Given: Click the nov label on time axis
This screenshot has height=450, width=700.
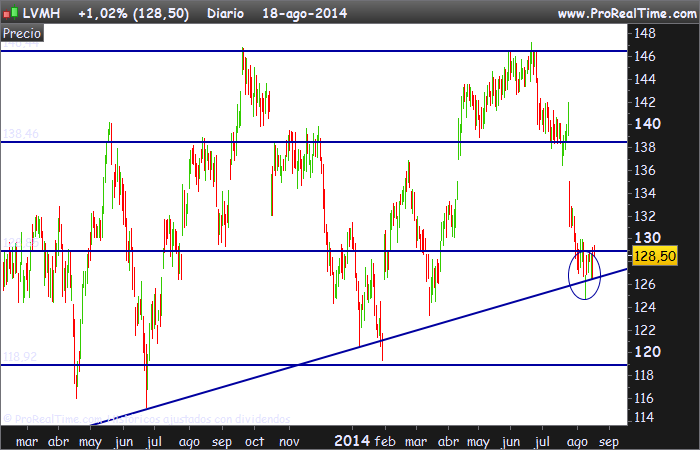Looking at the screenshot, I should pyautogui.click(x=289, y=442).
